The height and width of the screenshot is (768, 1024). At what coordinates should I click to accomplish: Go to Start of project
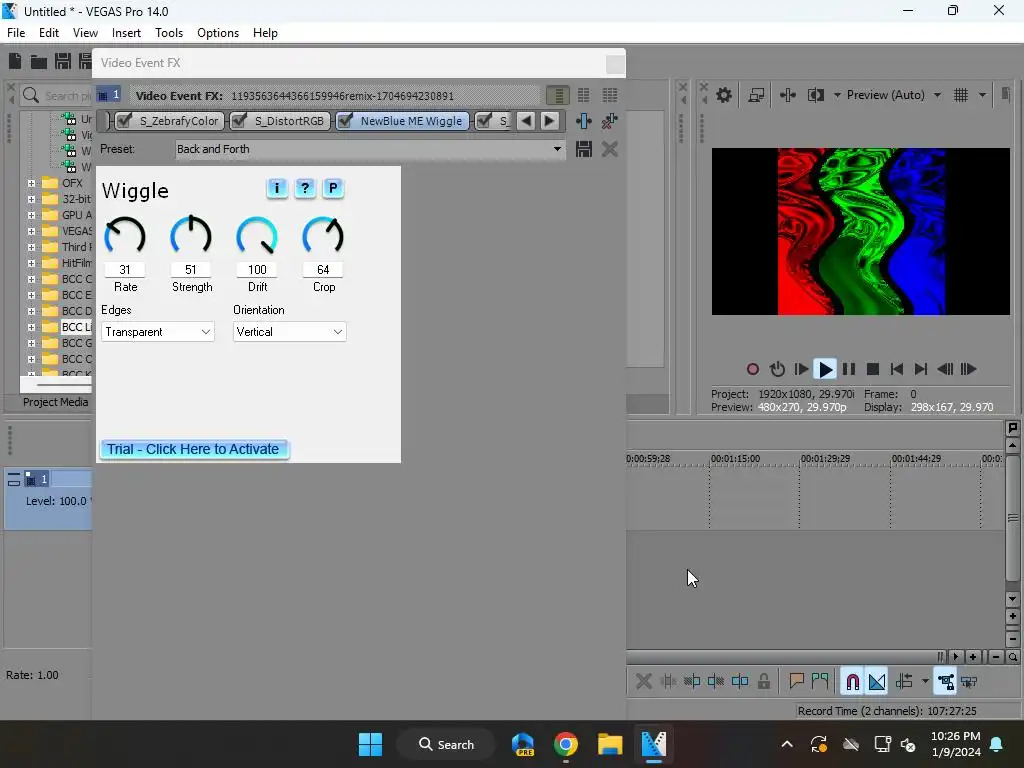click(897, 370)
